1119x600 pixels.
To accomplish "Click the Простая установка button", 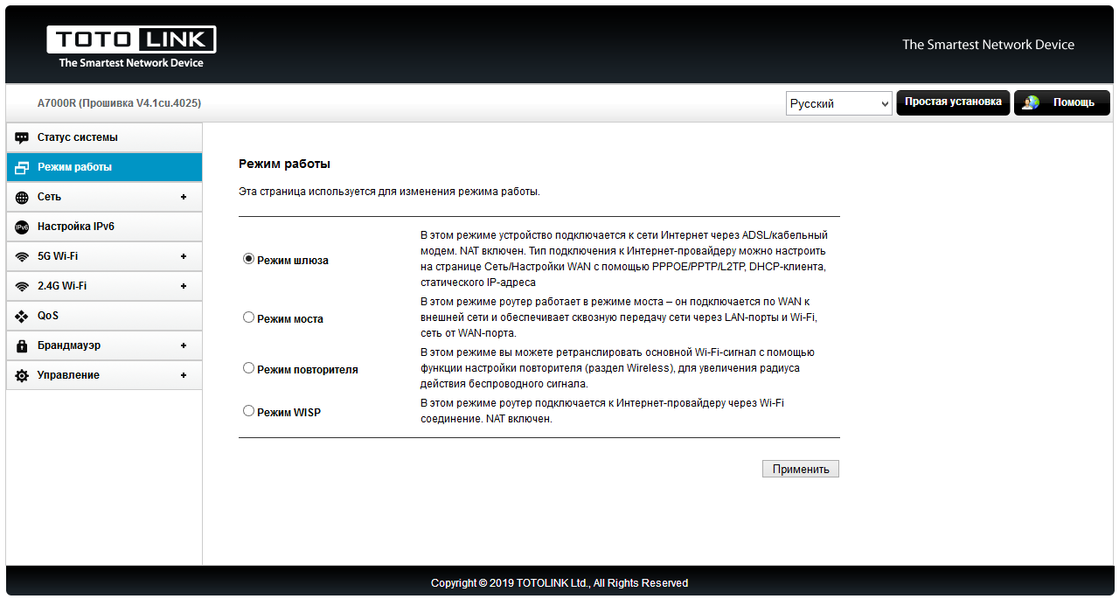I will click(953, 102).
